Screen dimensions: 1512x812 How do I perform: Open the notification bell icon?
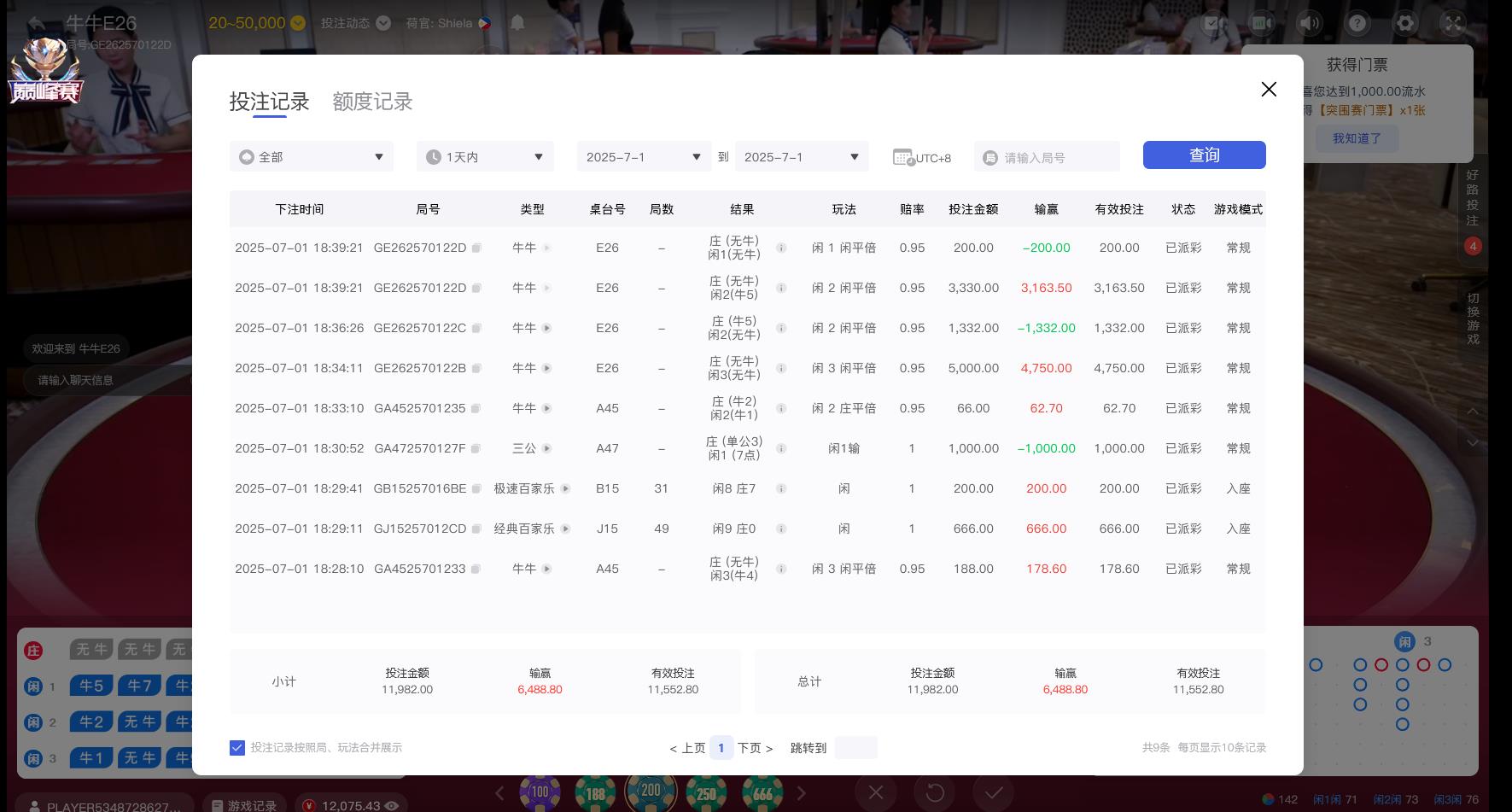pyautogui.click(x=517, y=23)
